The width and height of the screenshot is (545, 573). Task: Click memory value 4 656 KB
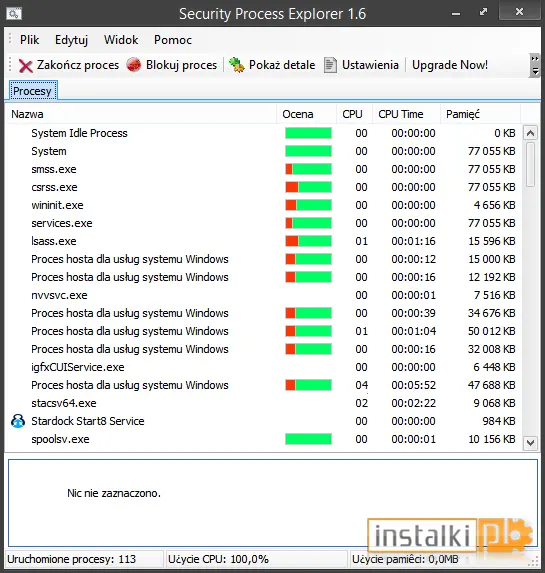[x=494, y=205]
